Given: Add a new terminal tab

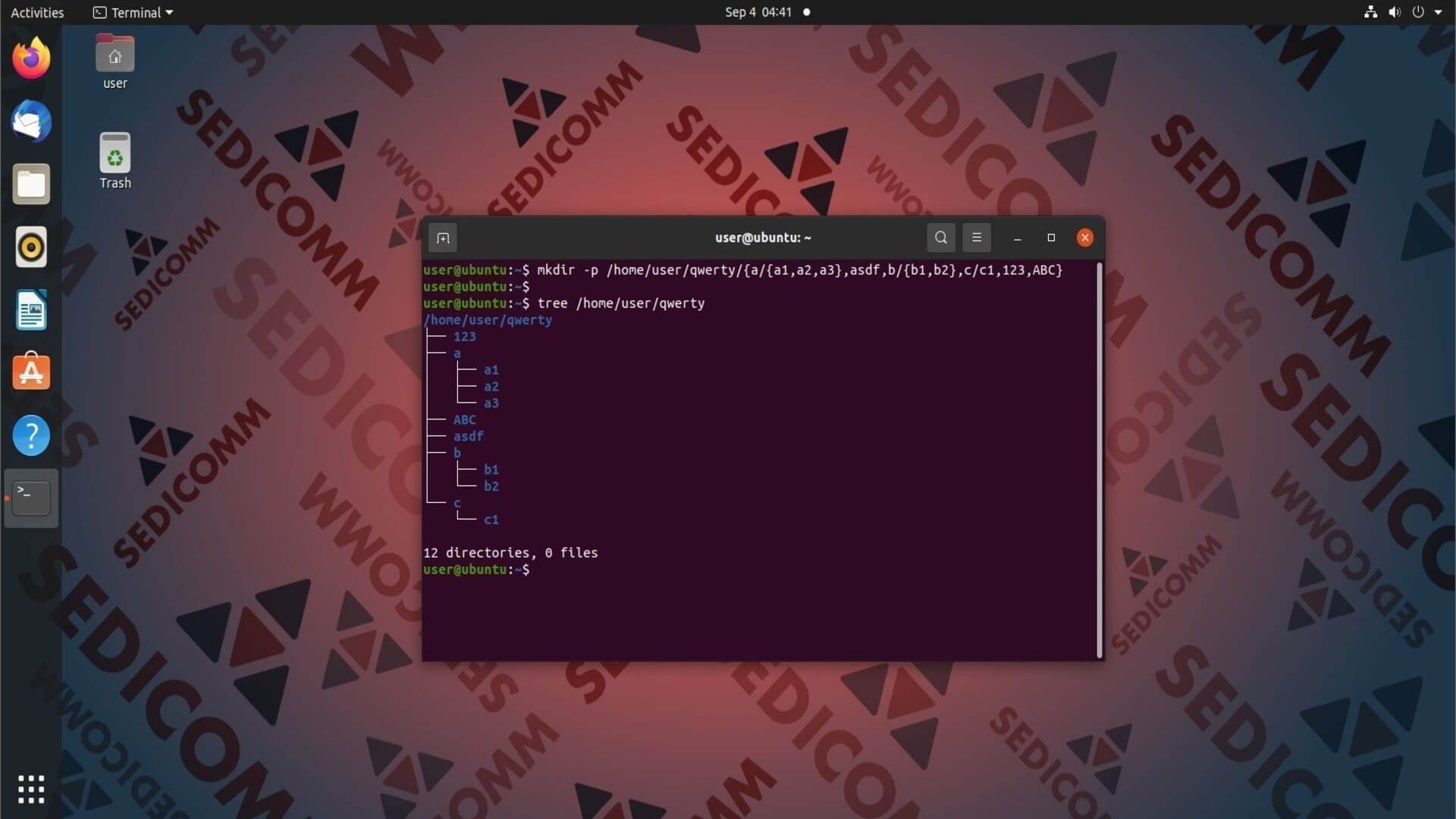Looking at the screenshot, I should point(443,238).
